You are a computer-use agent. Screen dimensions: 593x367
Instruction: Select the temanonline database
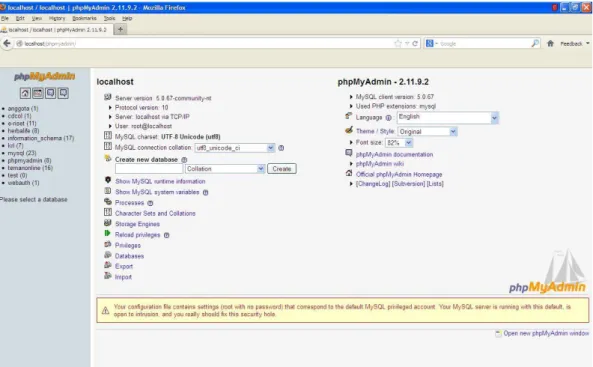point(30,168)
